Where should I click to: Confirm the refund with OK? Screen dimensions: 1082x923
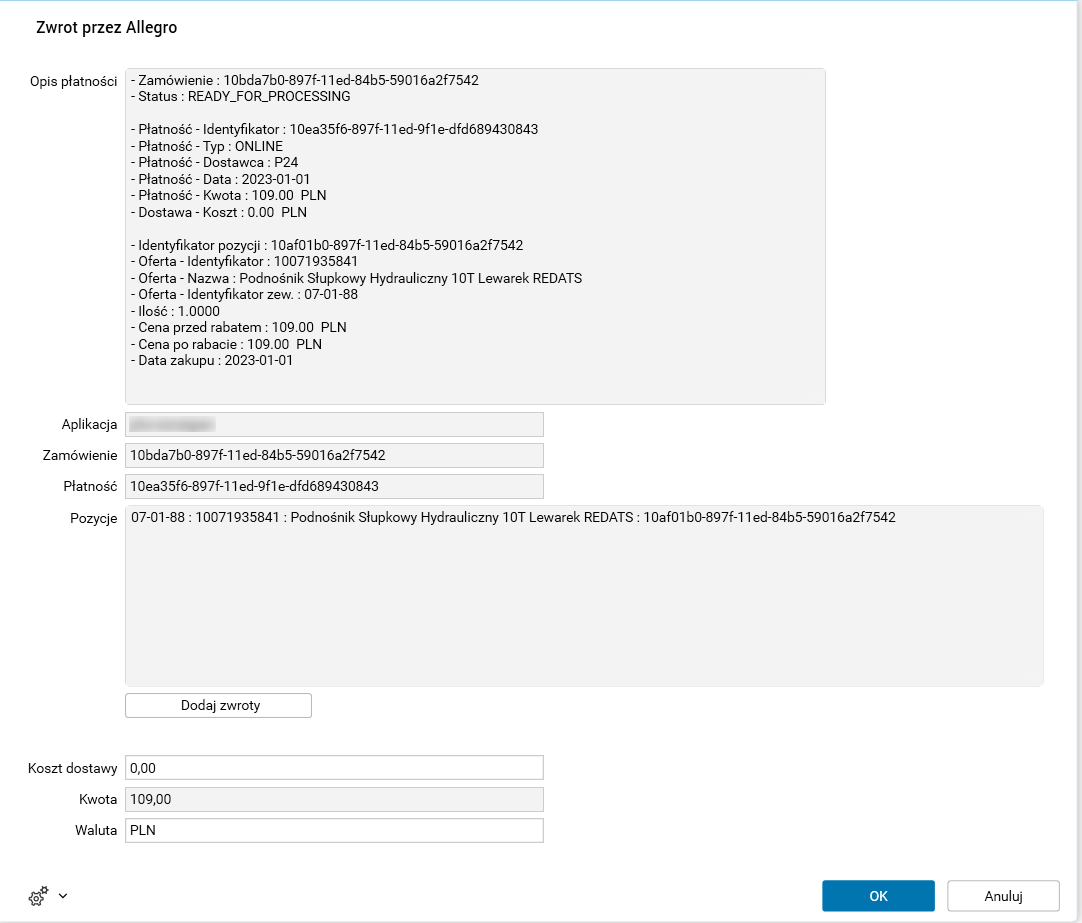click(x=878, y=895)
